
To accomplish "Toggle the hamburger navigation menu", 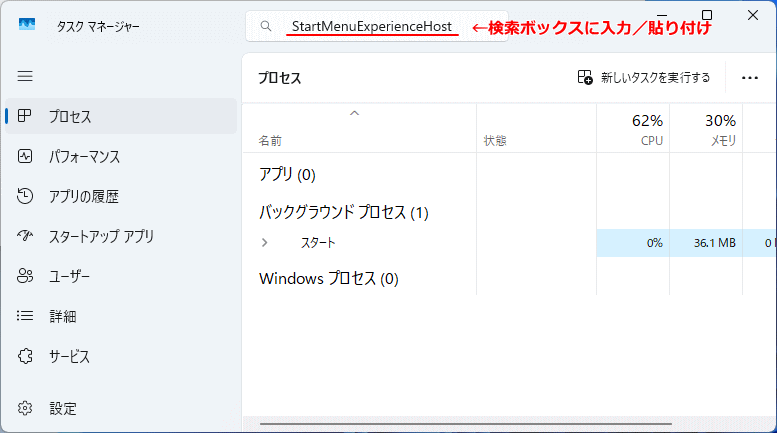I will coord(25,76).
